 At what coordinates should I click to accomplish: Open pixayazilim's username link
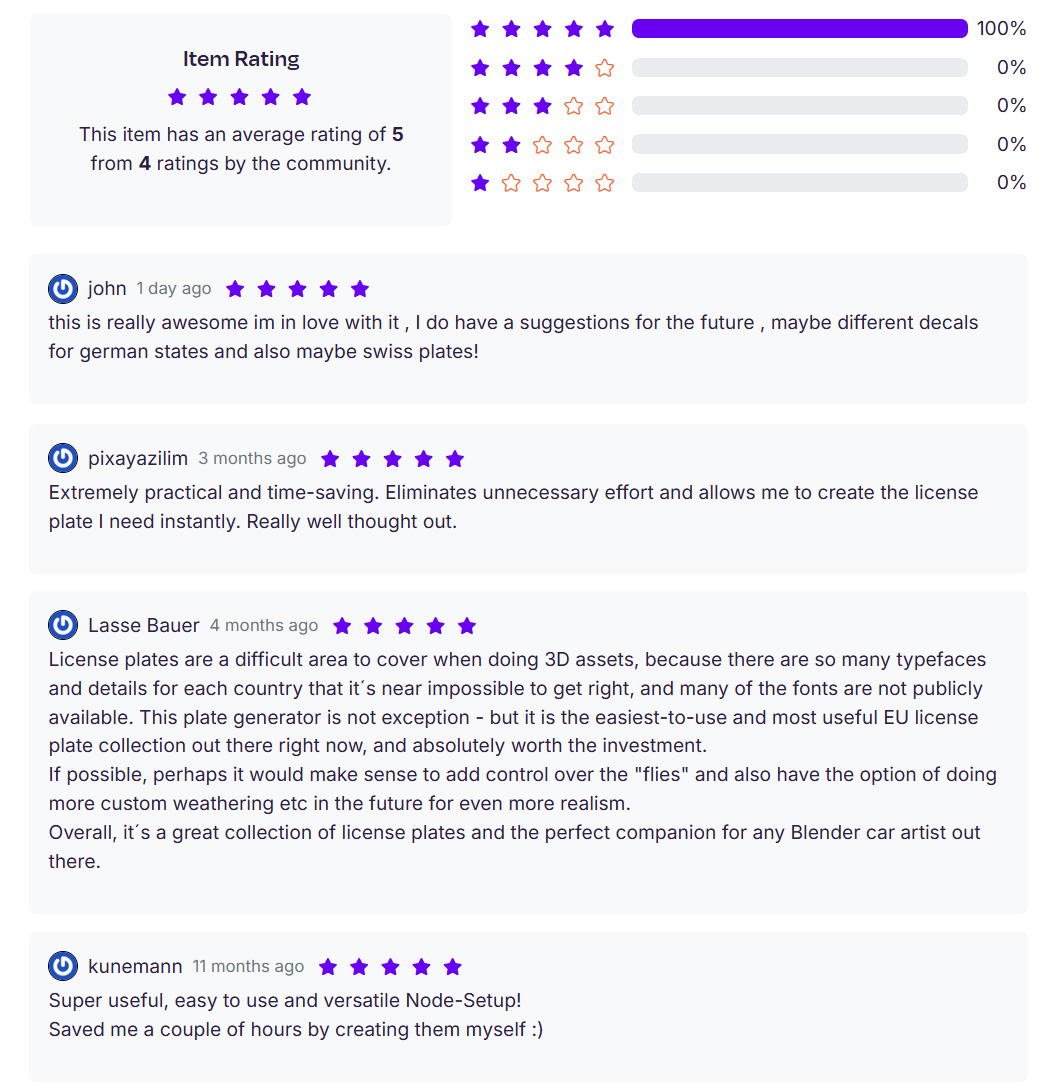coord(138,458)
